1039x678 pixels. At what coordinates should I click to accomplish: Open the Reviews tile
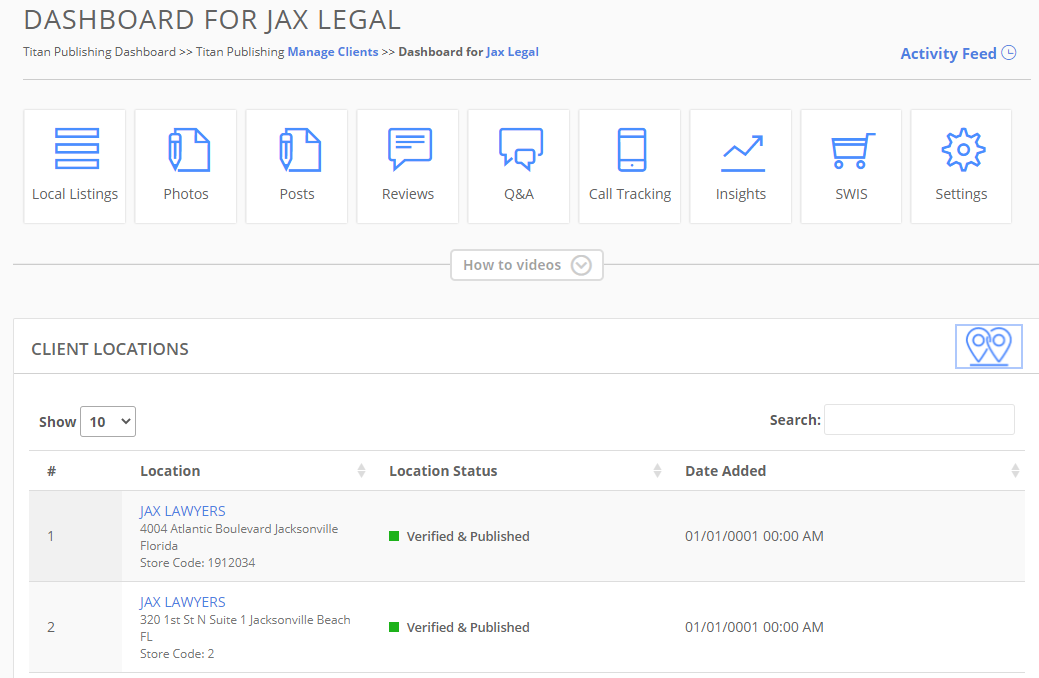pos(408,166)
